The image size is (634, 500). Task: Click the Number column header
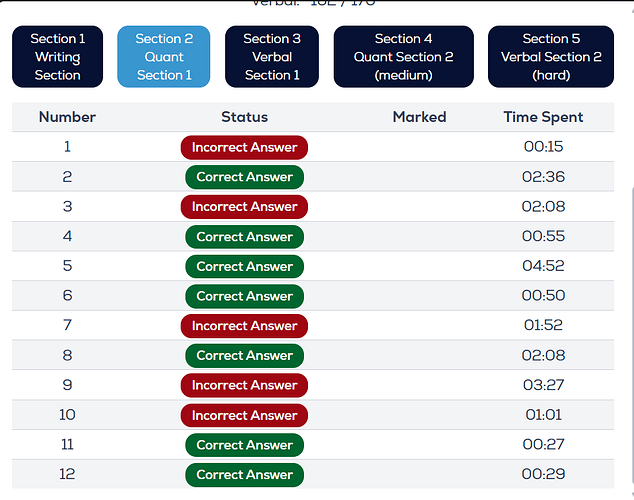pyautogui.click(x=67, y=117)
